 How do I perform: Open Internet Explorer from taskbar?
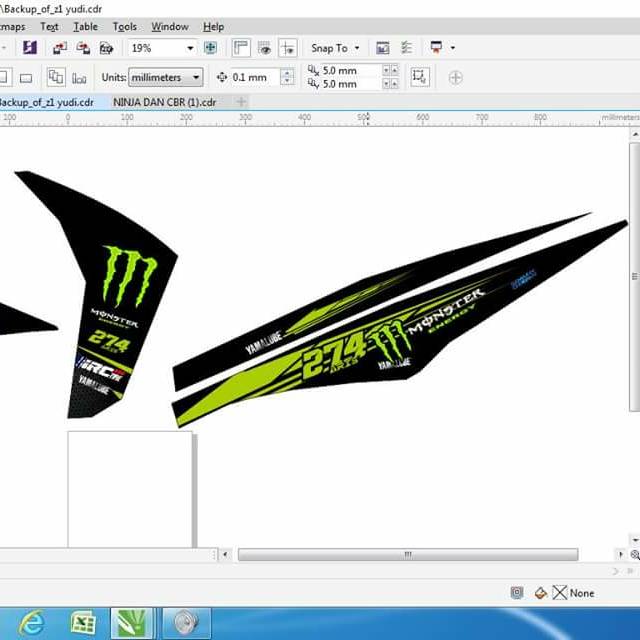pyautogui.click(x=32, y=623)
